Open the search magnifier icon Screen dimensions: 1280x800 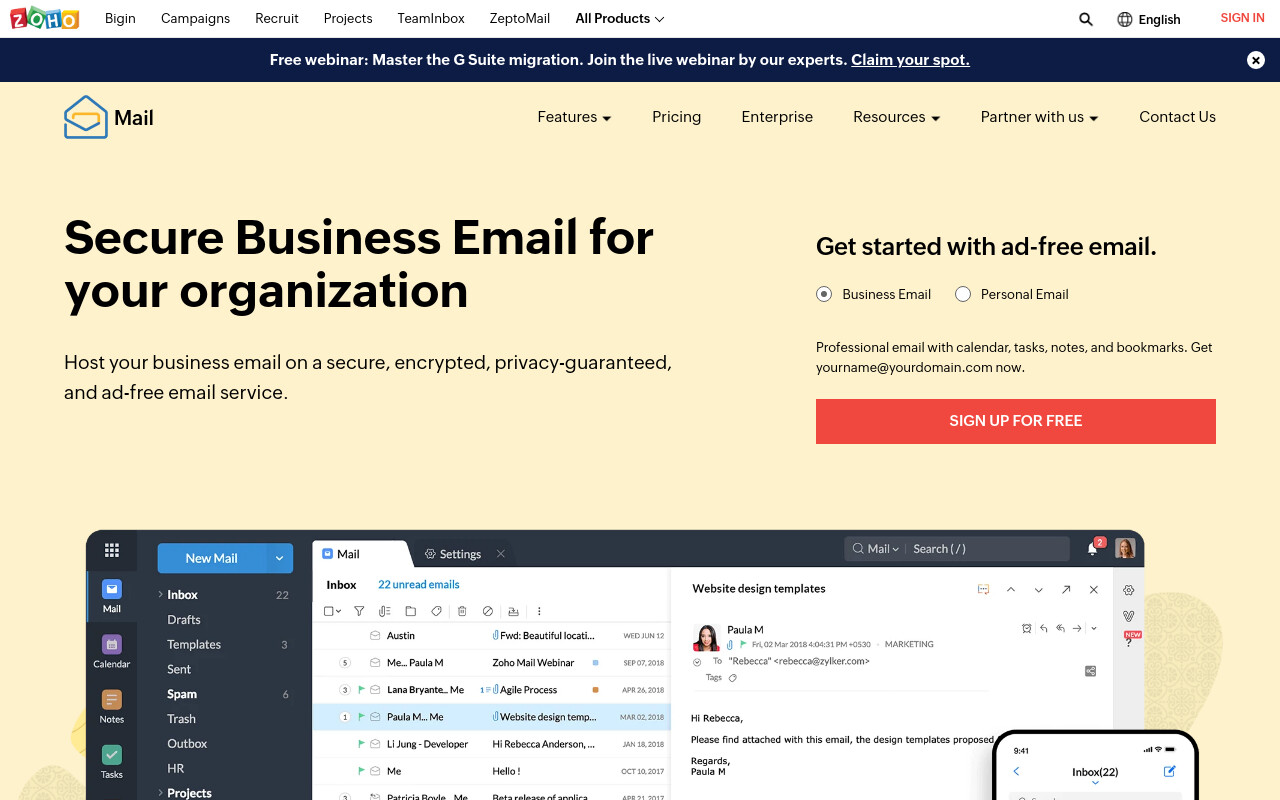point(1086,19)
